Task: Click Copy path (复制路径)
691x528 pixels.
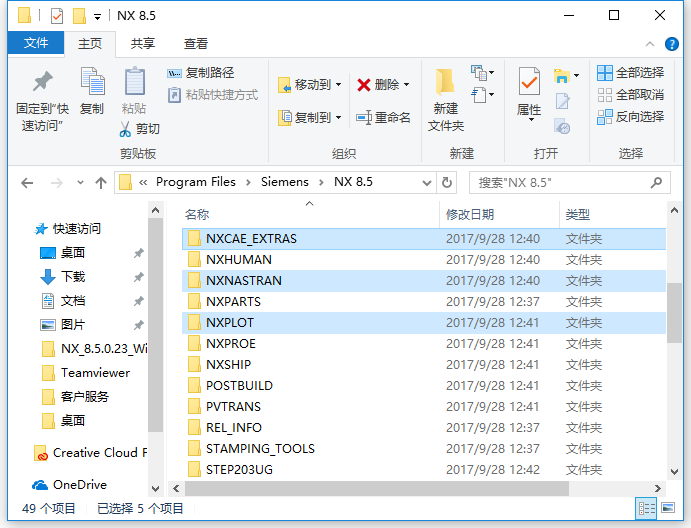Action: click(x=201, y=73)
